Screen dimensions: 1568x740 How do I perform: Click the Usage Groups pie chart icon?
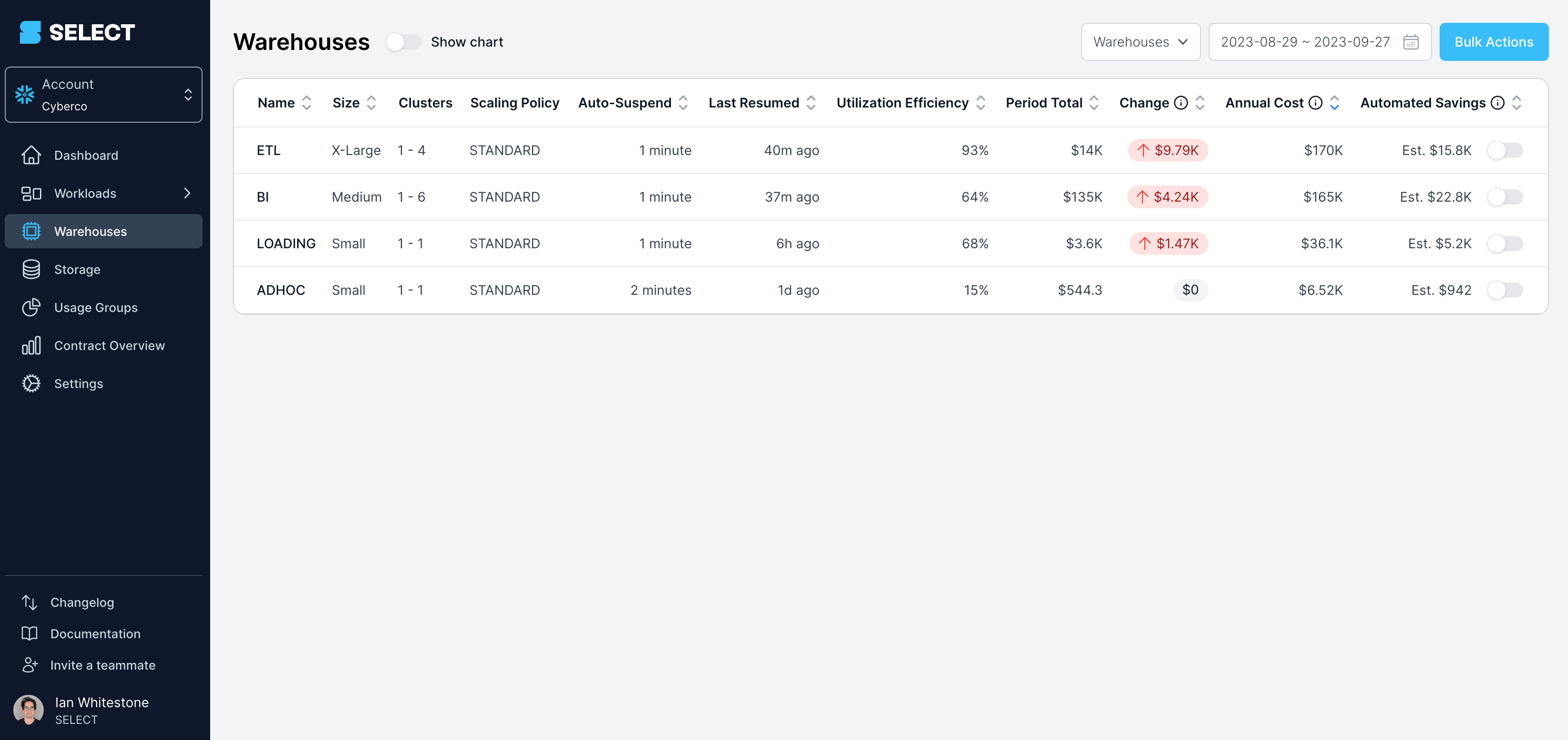31,308
